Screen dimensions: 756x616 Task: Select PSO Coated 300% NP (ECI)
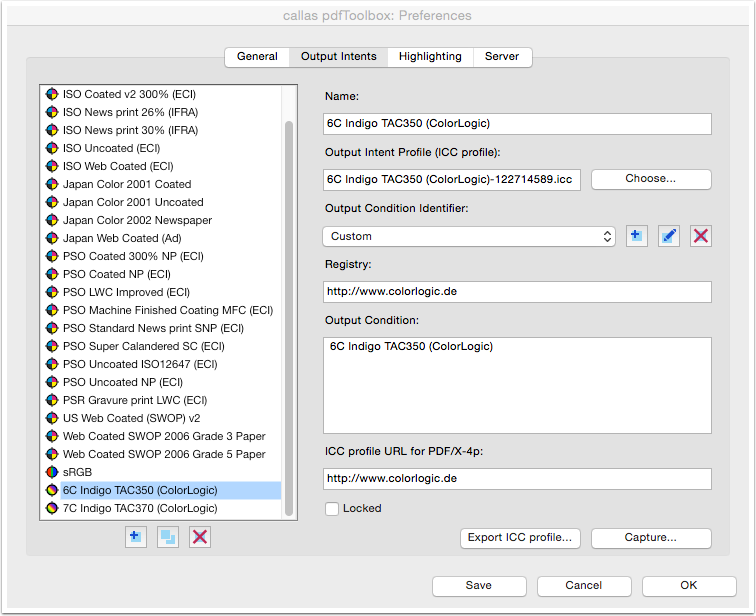click(x=163, y=256)
